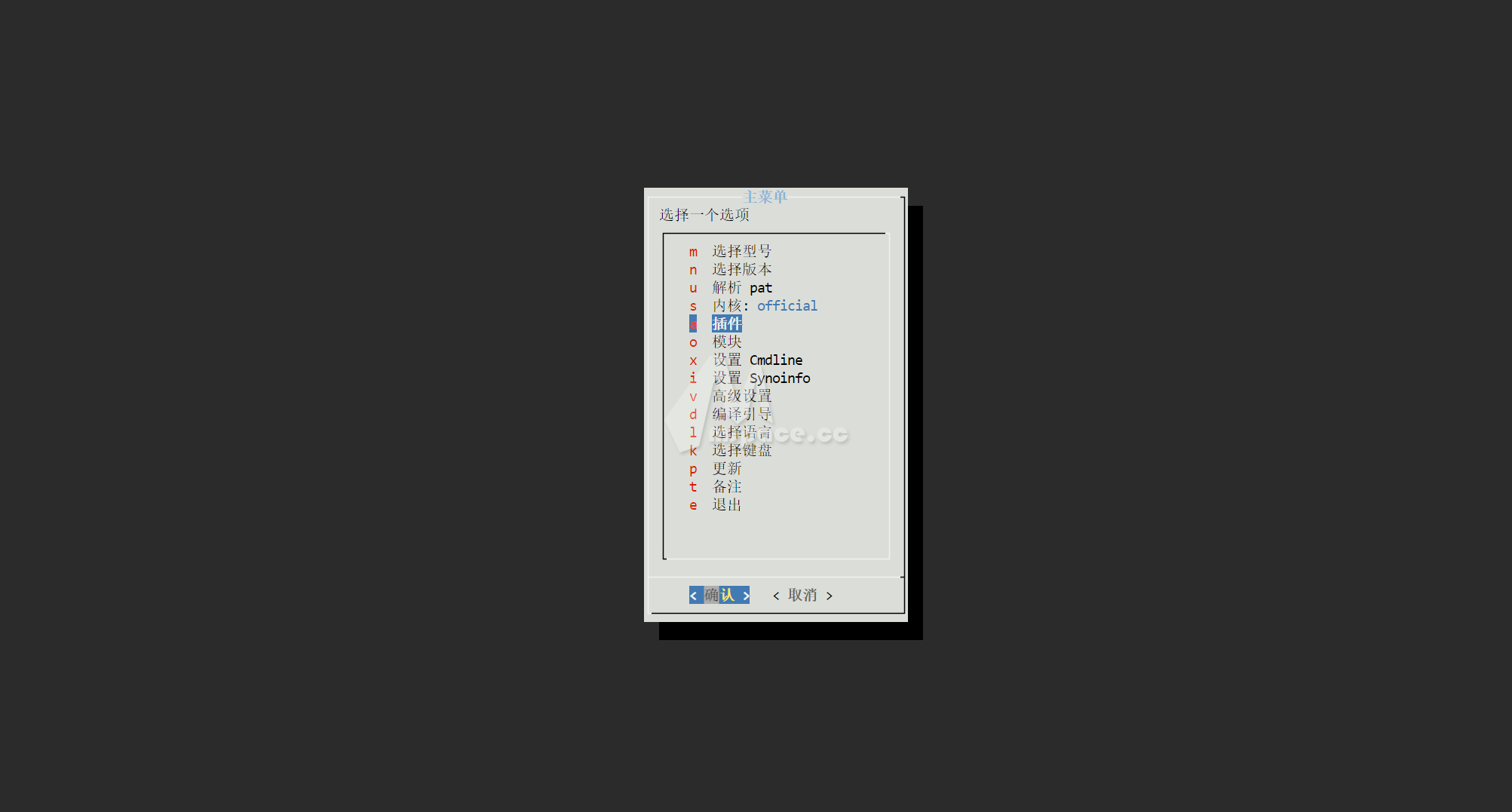Select 编译引导 to build bootloader
The image size is (1512, 812).
[742, 414]
